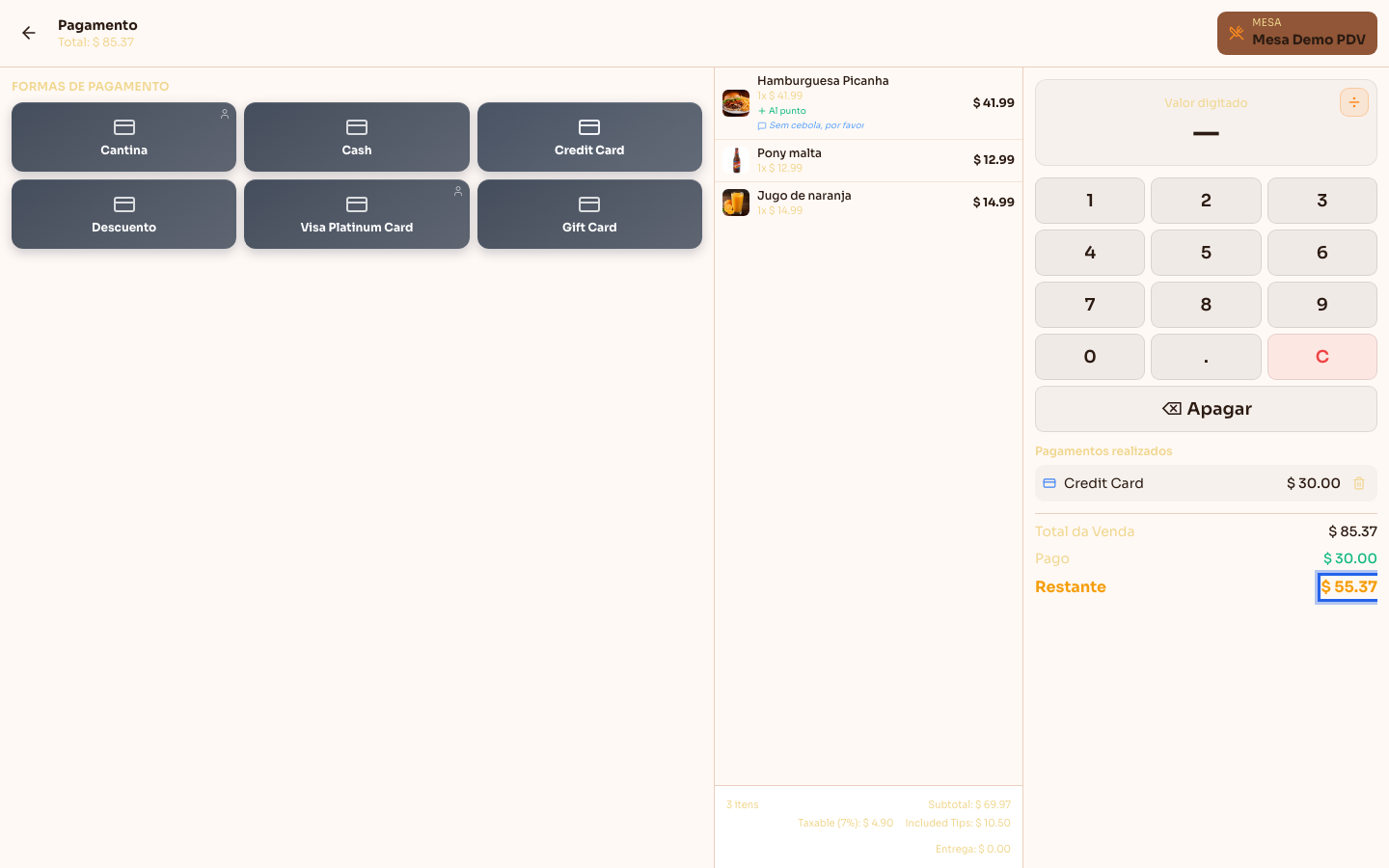Click the Pago amount $ 30.00
The width and height of the screenshot is (1389, 868).
pos(1350,558)
